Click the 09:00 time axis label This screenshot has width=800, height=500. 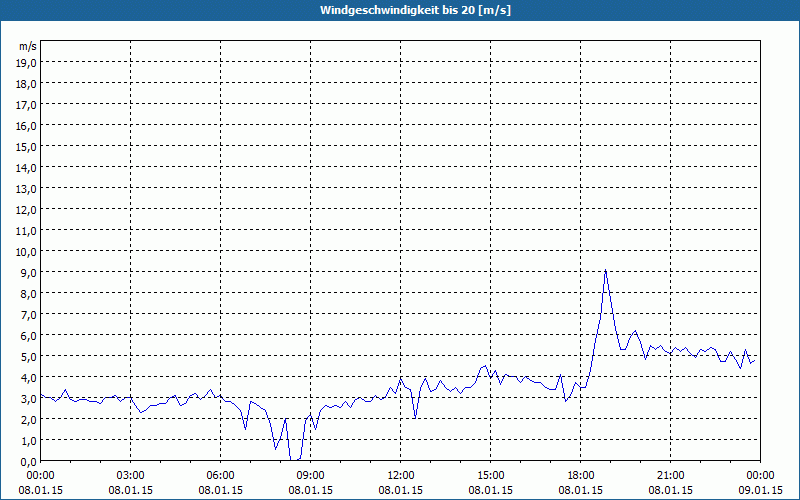(x=311, y=476)
